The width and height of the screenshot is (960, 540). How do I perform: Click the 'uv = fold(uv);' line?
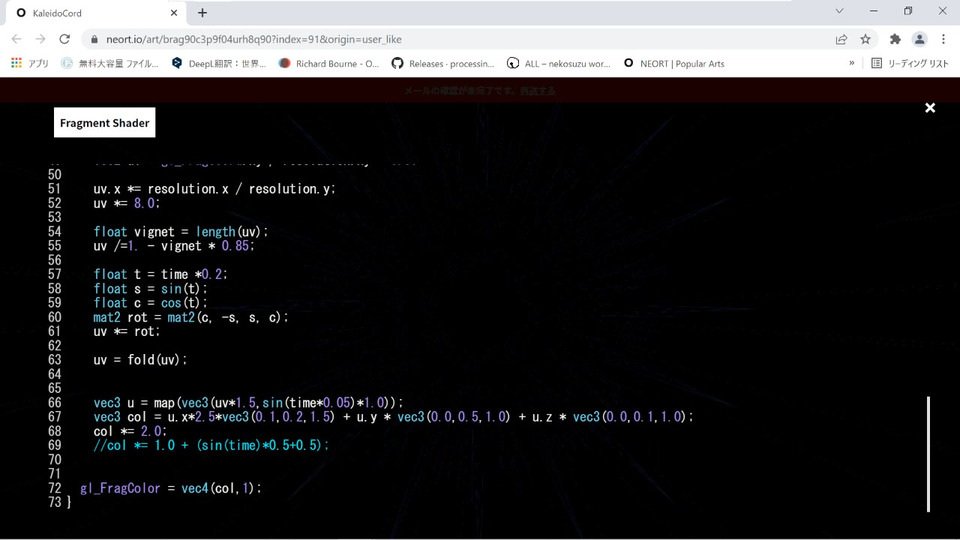tap(140, 359)
